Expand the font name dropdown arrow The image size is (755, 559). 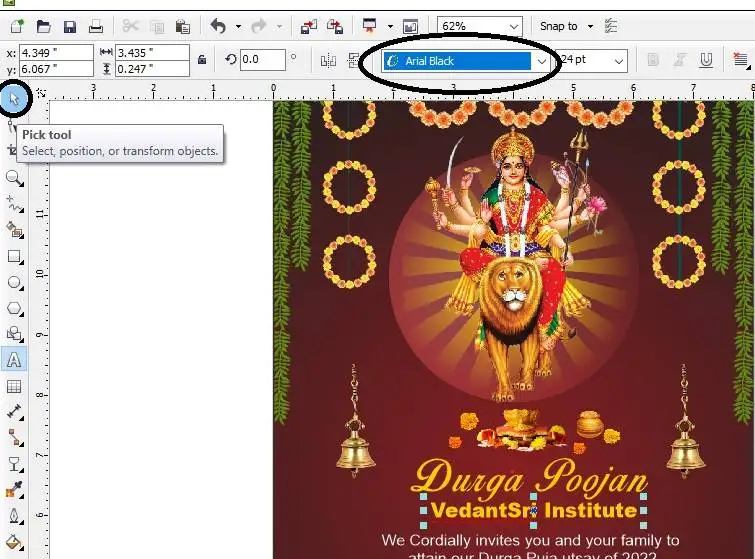(542, 62)
